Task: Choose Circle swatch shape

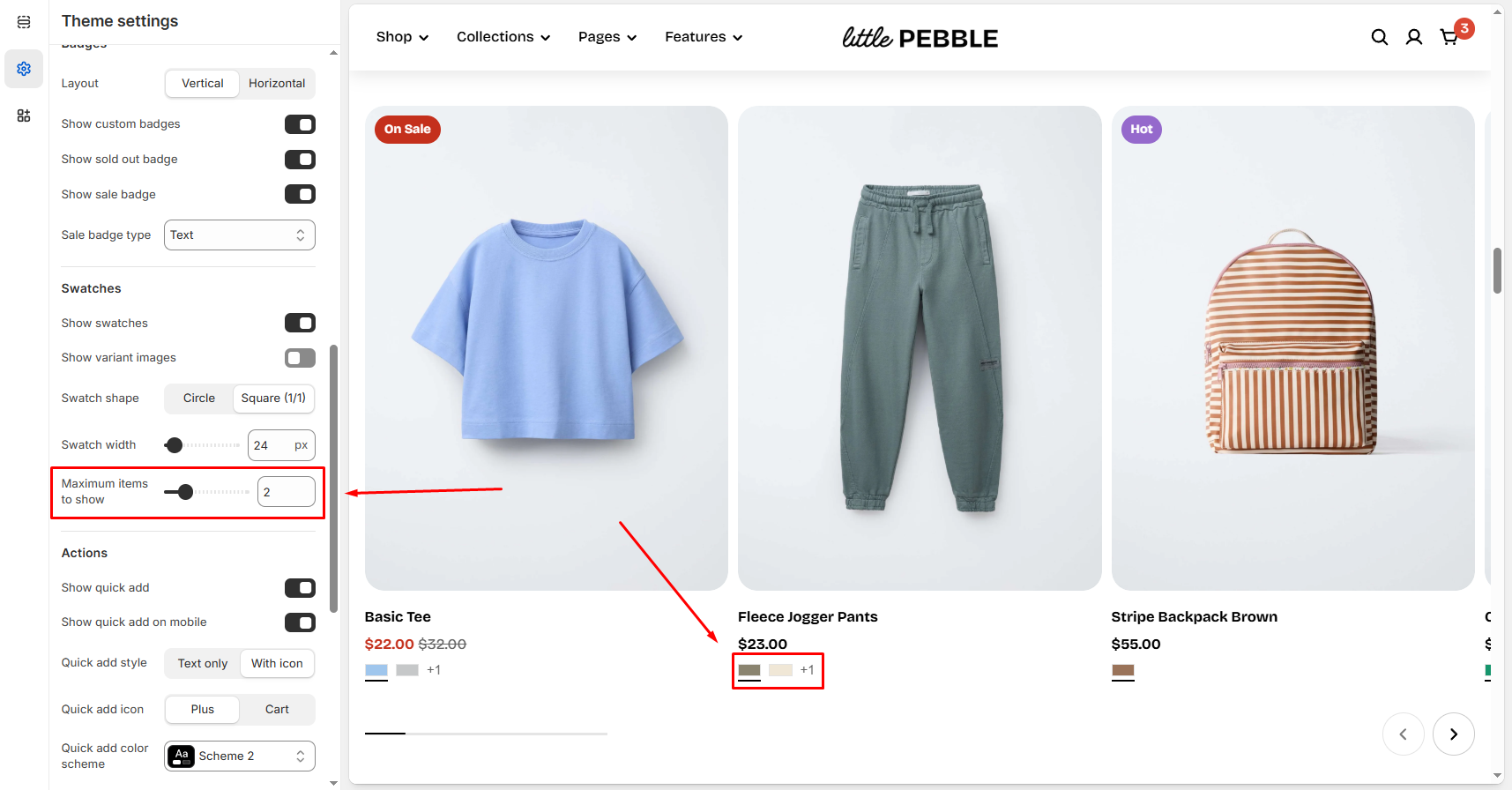Action: 199,399
